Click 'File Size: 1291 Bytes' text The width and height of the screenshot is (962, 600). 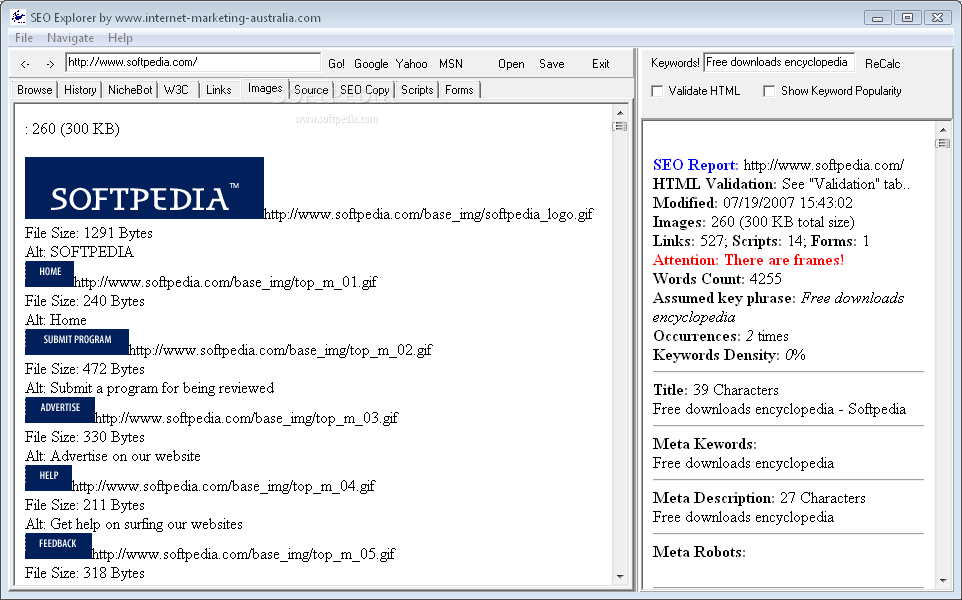coord(89,233)
